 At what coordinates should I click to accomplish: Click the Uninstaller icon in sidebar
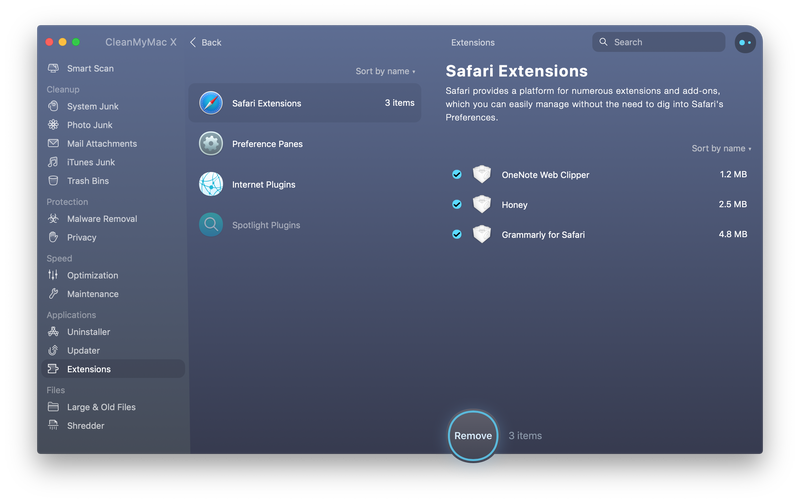(53, 332)
